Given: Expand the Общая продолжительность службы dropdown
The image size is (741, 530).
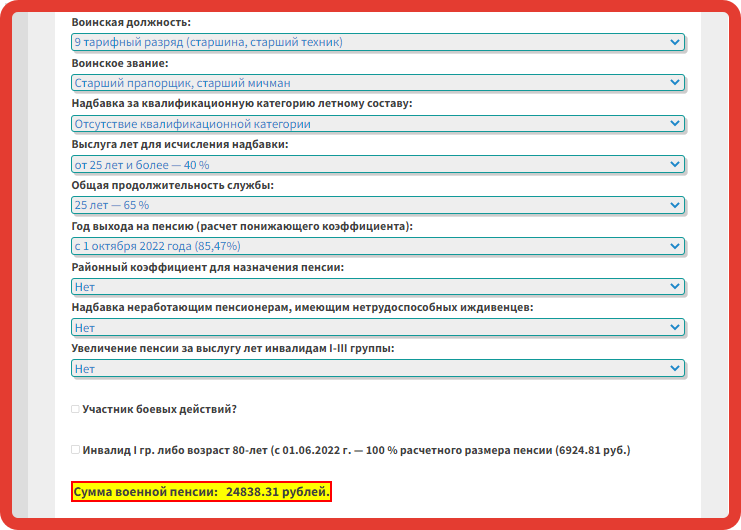Looking at the screenshot, I should 378,205.
